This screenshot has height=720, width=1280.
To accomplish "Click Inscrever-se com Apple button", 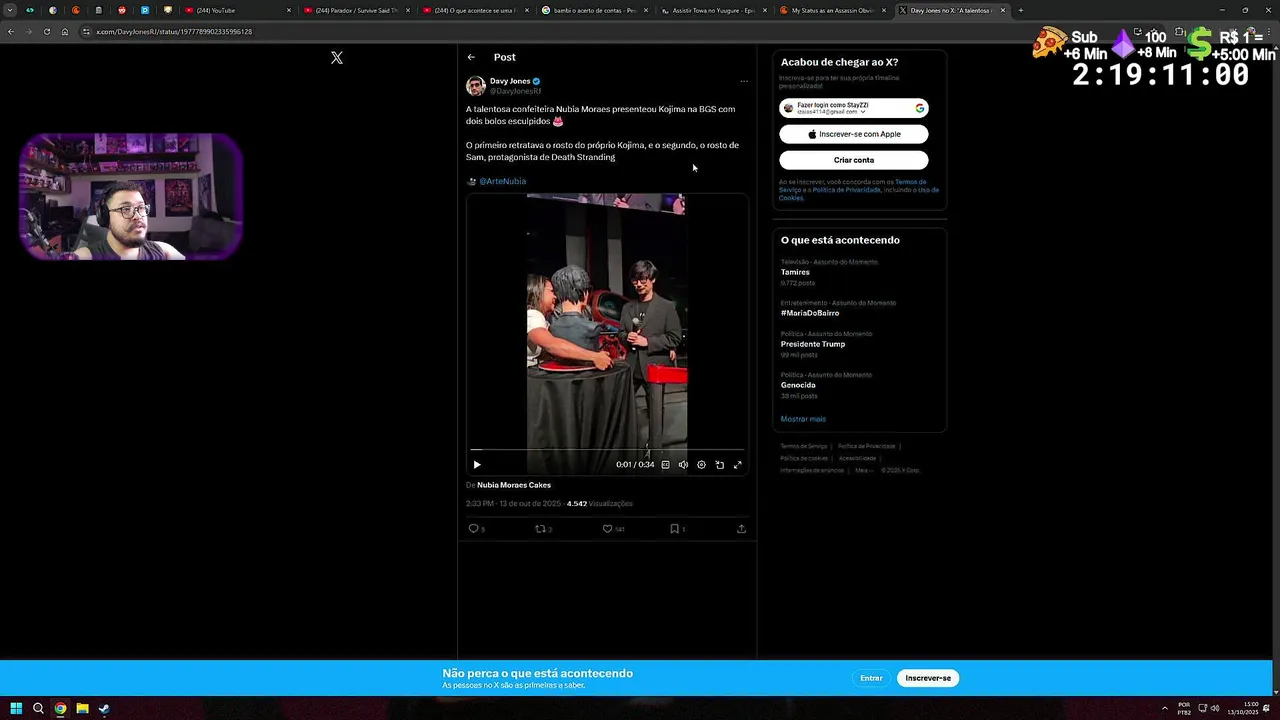I will tap(854, 134).
